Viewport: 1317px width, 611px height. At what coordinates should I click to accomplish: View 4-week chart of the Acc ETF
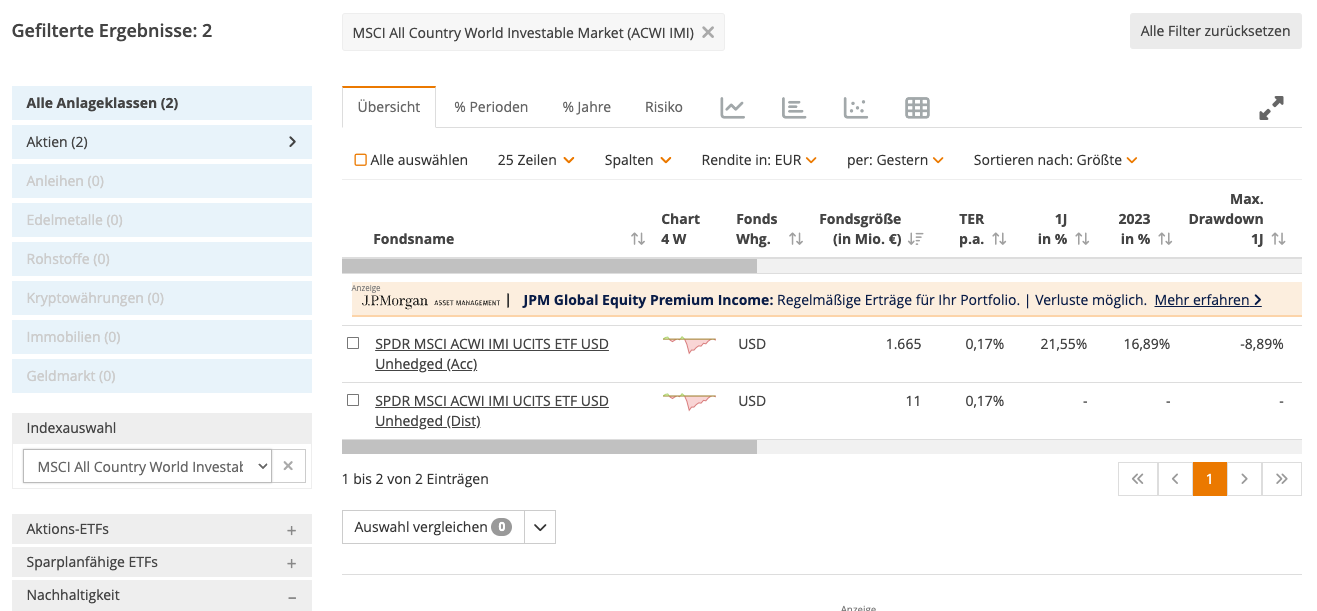(690, 344)
